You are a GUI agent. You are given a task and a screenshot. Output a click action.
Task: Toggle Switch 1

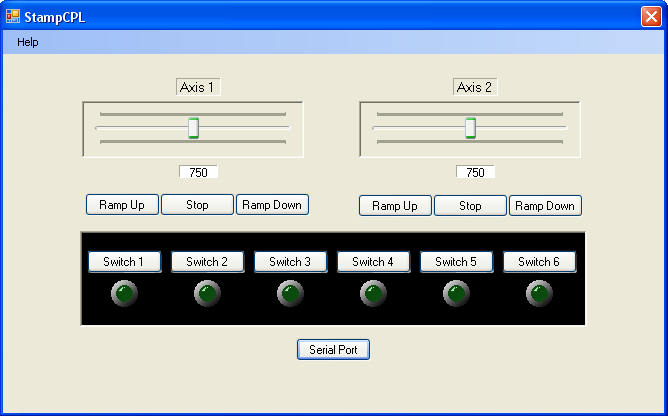click(124, 262)
